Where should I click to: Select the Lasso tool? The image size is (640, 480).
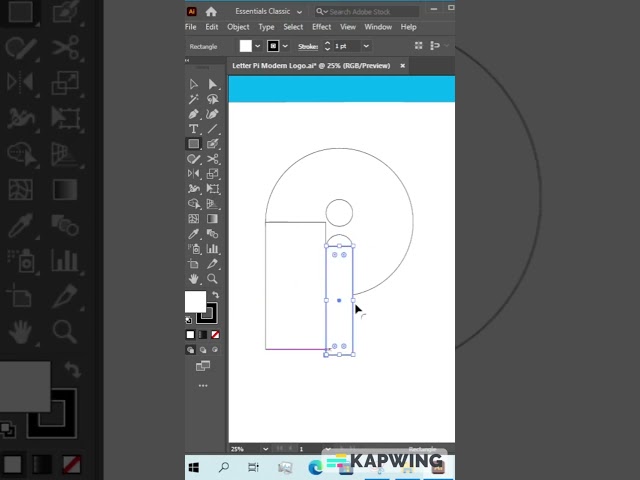tap(212, 99)
